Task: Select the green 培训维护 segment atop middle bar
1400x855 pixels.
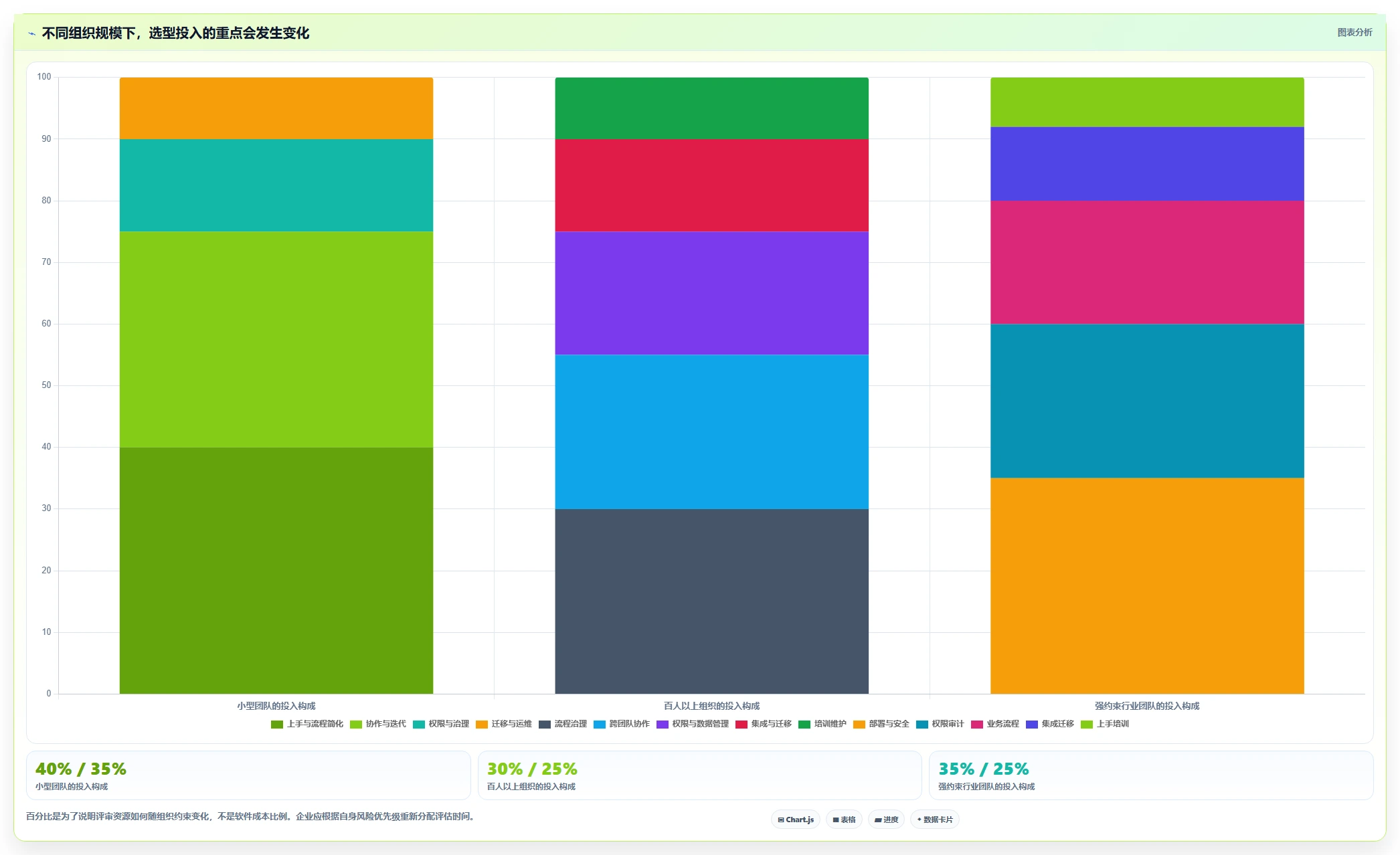Action: [712, 108]
